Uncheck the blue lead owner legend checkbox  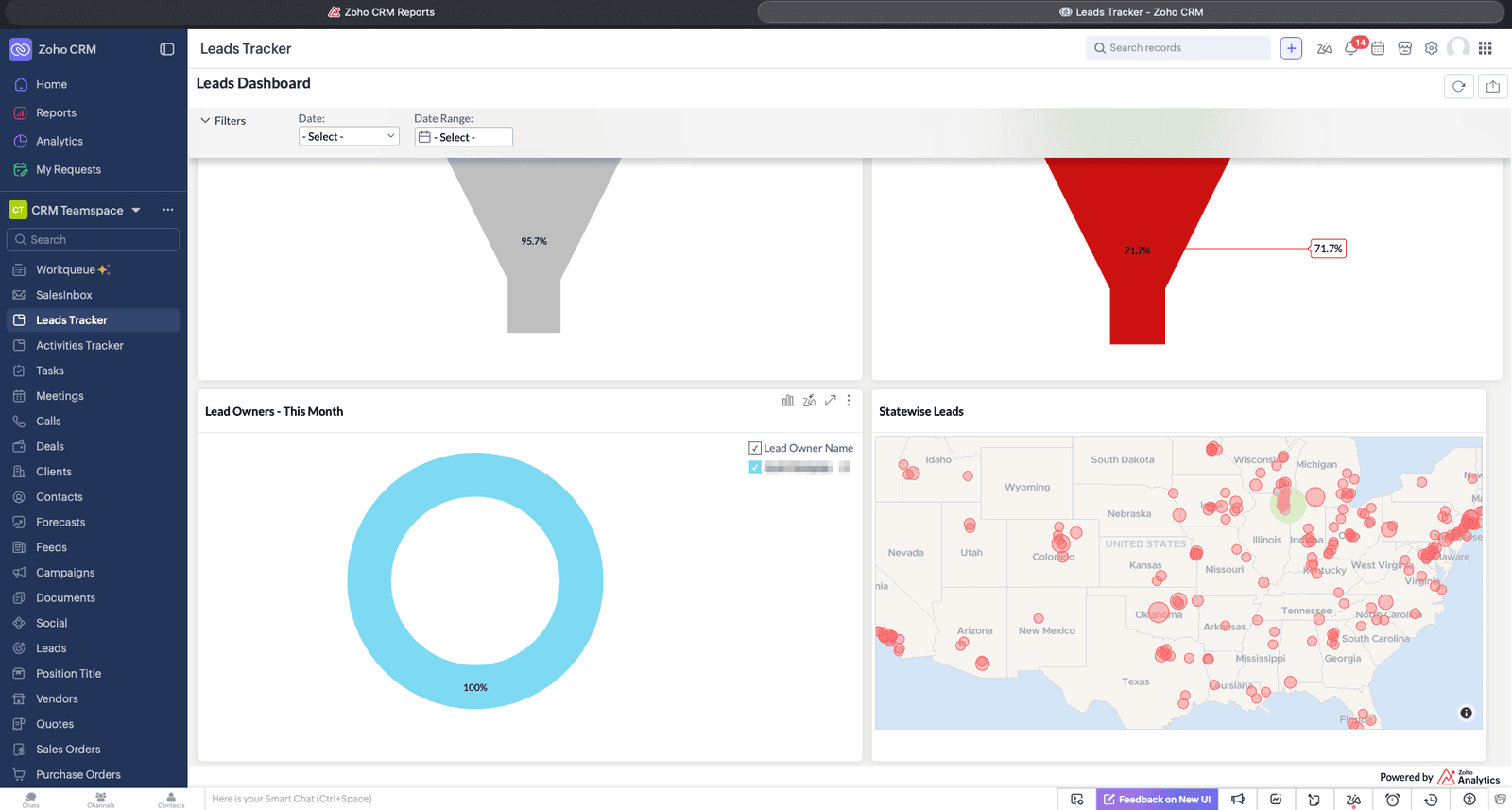[755, 467]
